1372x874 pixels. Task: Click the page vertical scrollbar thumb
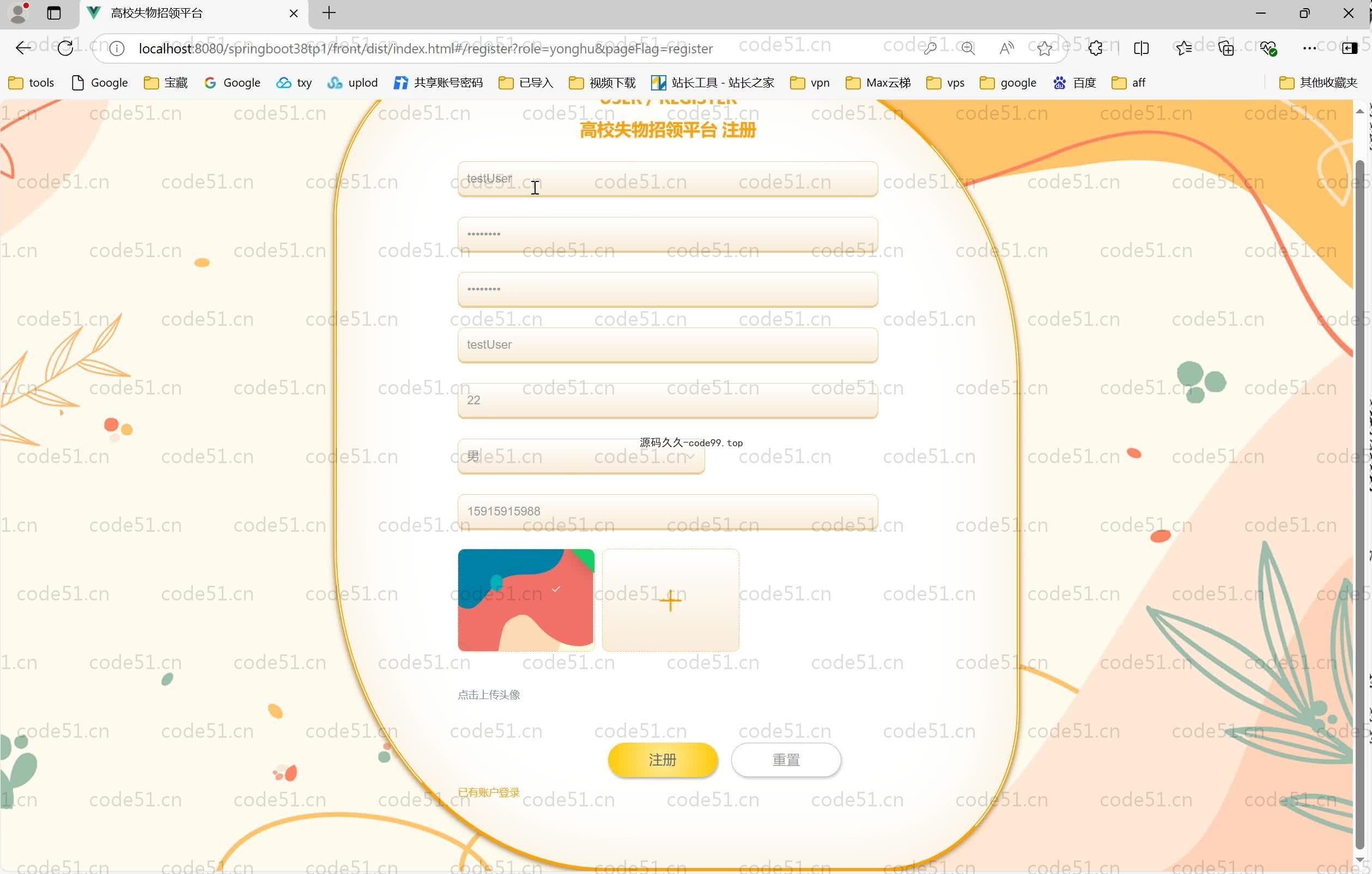1360,504
